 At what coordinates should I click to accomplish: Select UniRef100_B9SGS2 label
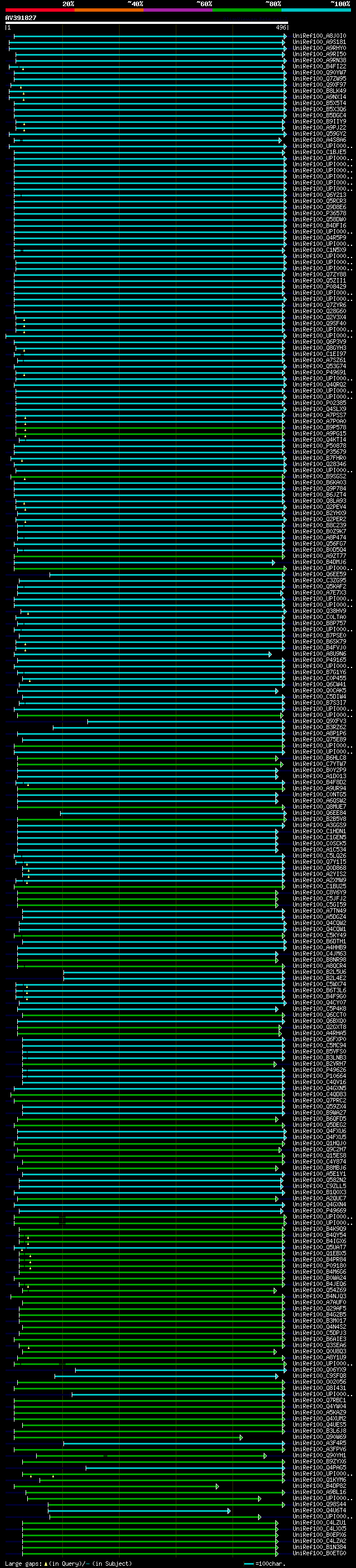pyautogui.click(x=319, y=477)
